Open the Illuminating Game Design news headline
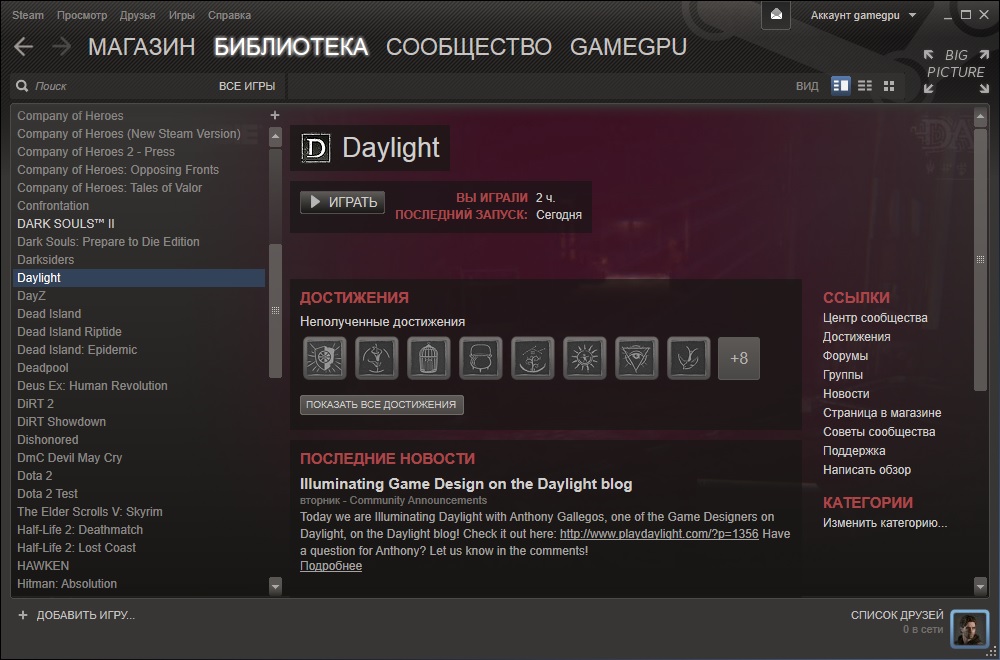This screenshot has height=660, width=1000. (x=466, y=484)
